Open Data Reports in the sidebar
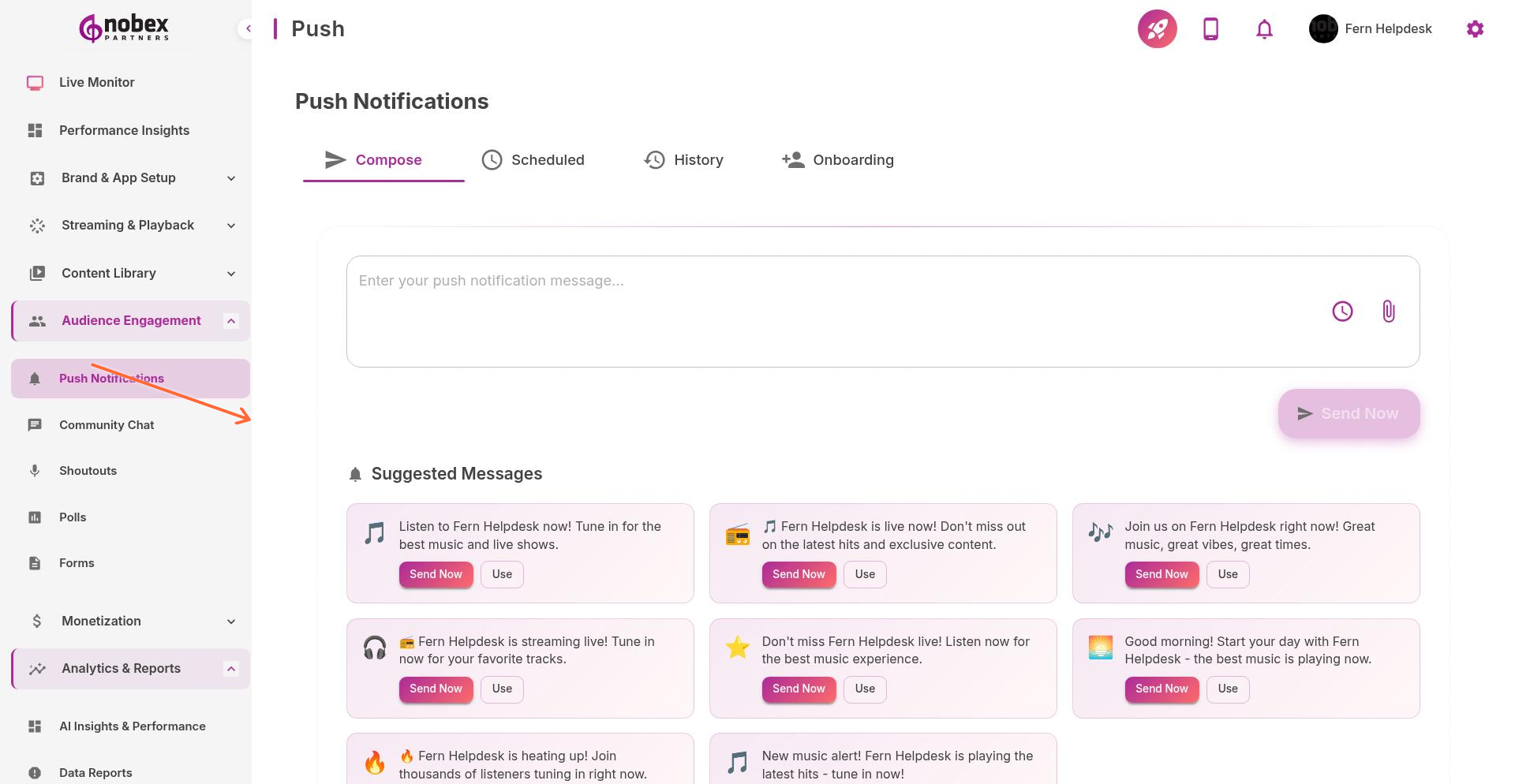Screen dimensions: 1515x784 click(95, 772)
